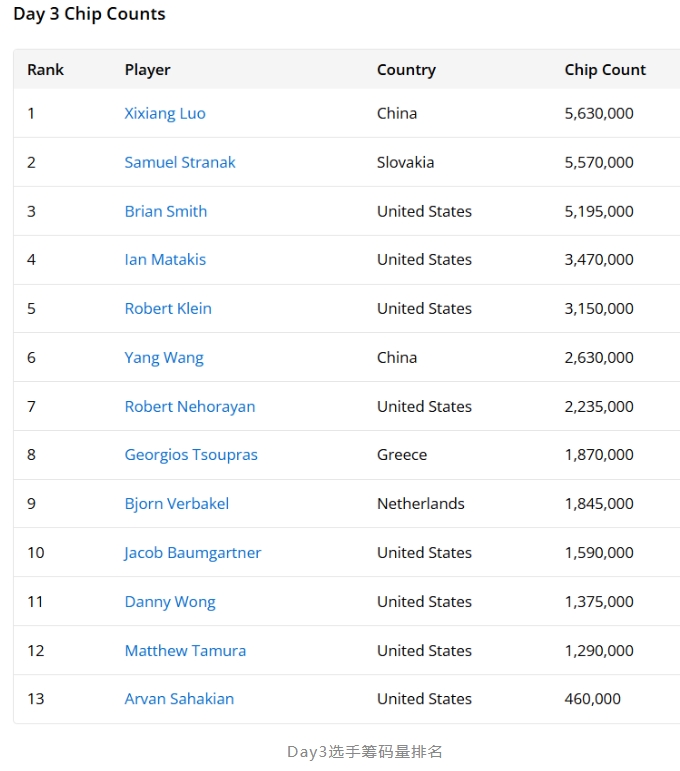Screen dimensions: 680x771
Task: Click the Jacob Baumgartner link
Action: (193, 552)
